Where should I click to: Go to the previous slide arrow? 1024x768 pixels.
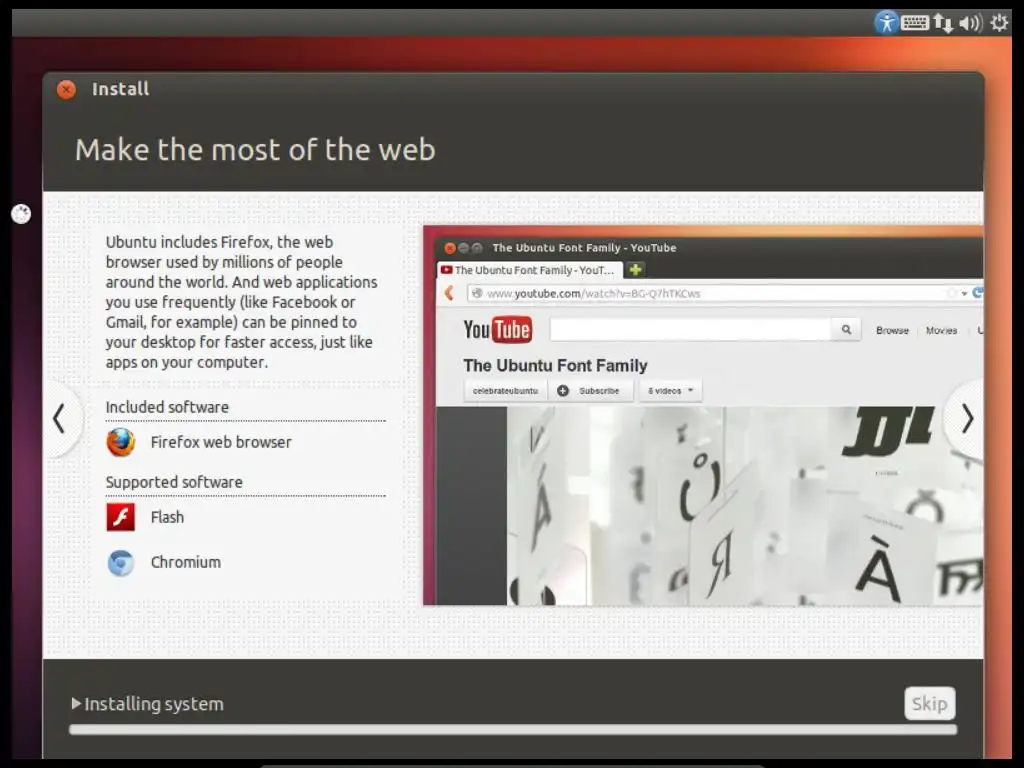tap(59, 419)
